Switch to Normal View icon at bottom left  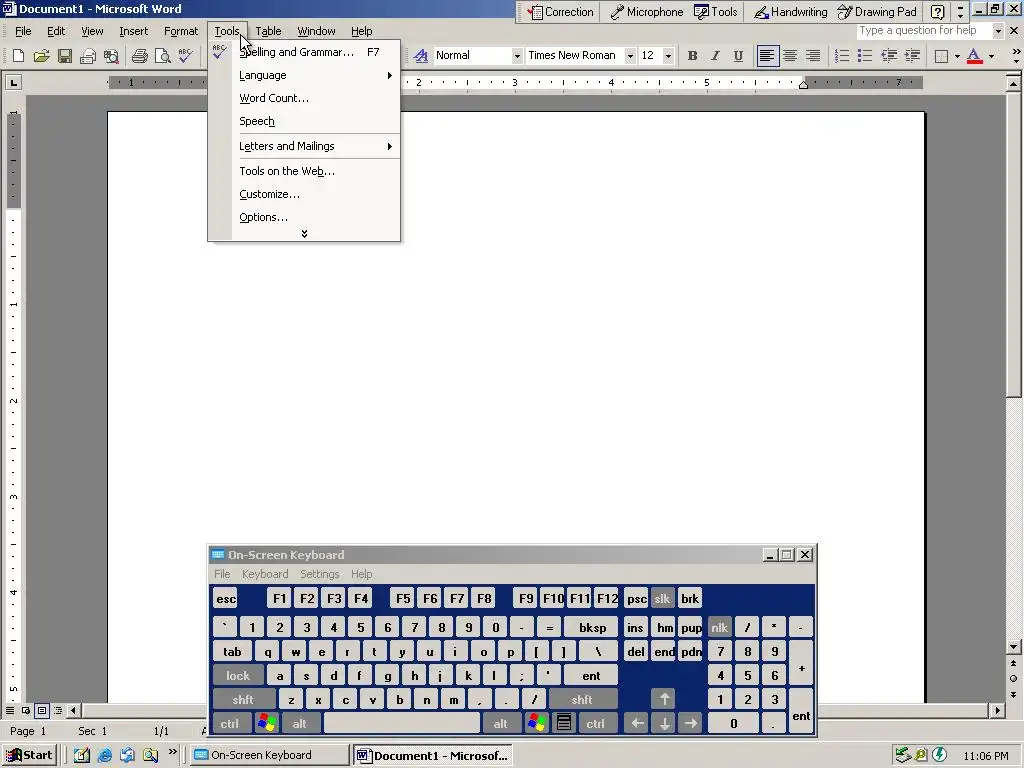(10, 711)
